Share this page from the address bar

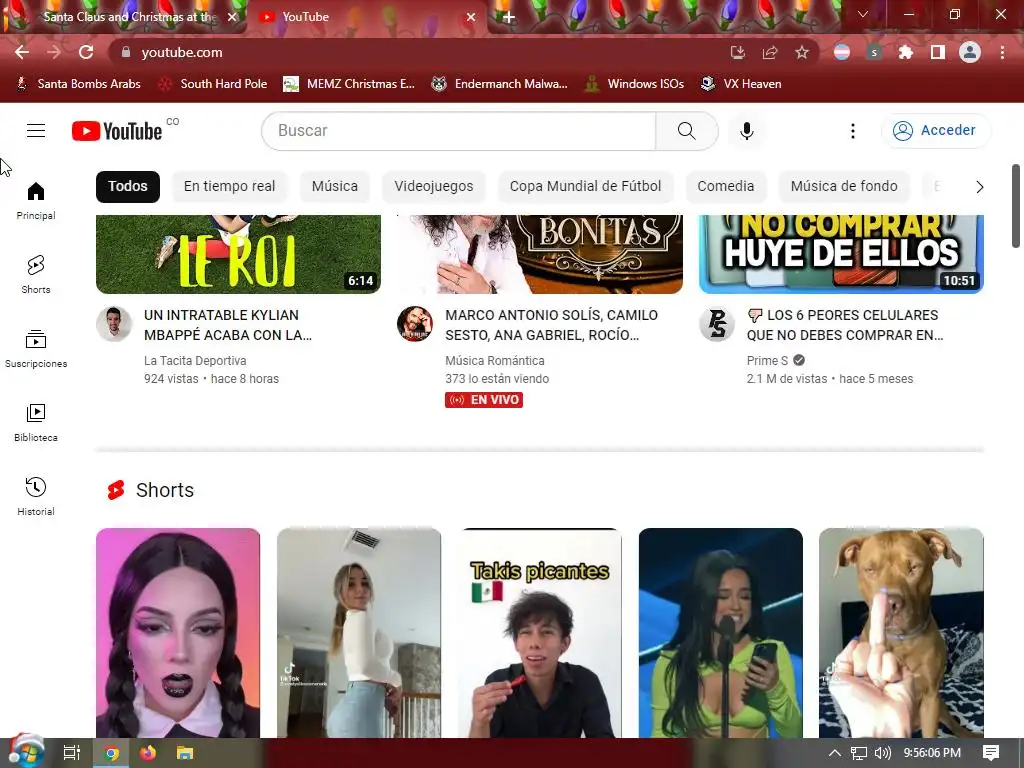(x=770, y=52)
